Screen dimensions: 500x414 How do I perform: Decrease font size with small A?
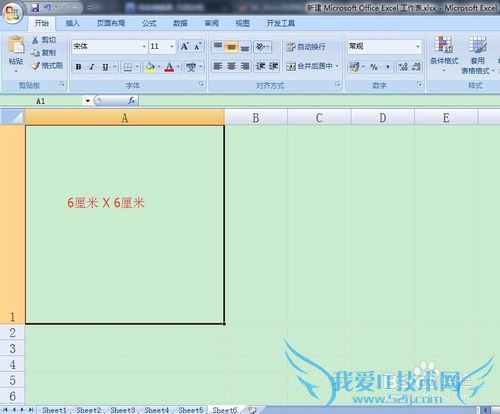pyautogui.click(x=197, y=47)
